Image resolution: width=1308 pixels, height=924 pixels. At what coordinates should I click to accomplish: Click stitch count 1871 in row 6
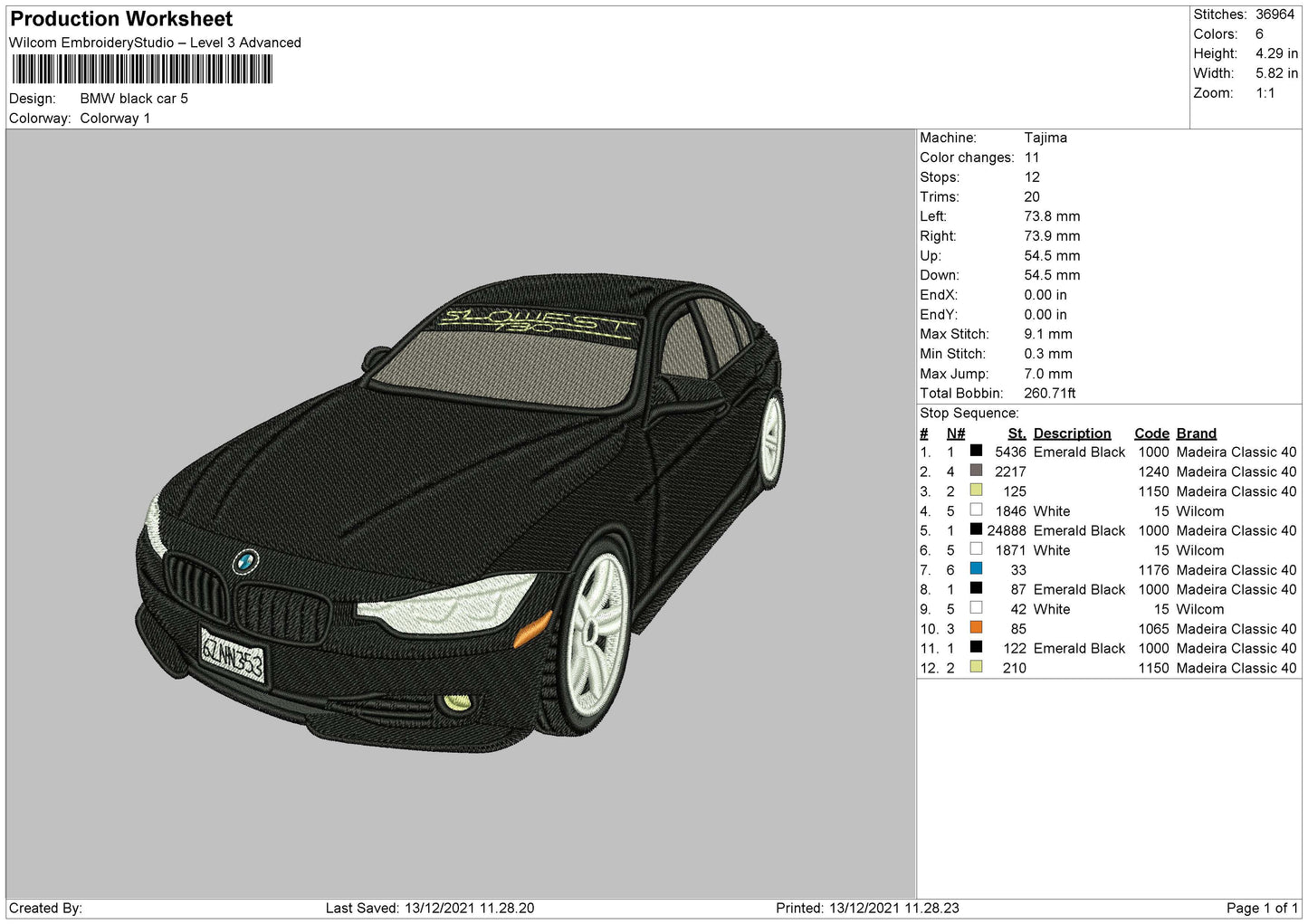pyautogui.click(x=1010, y=550)
